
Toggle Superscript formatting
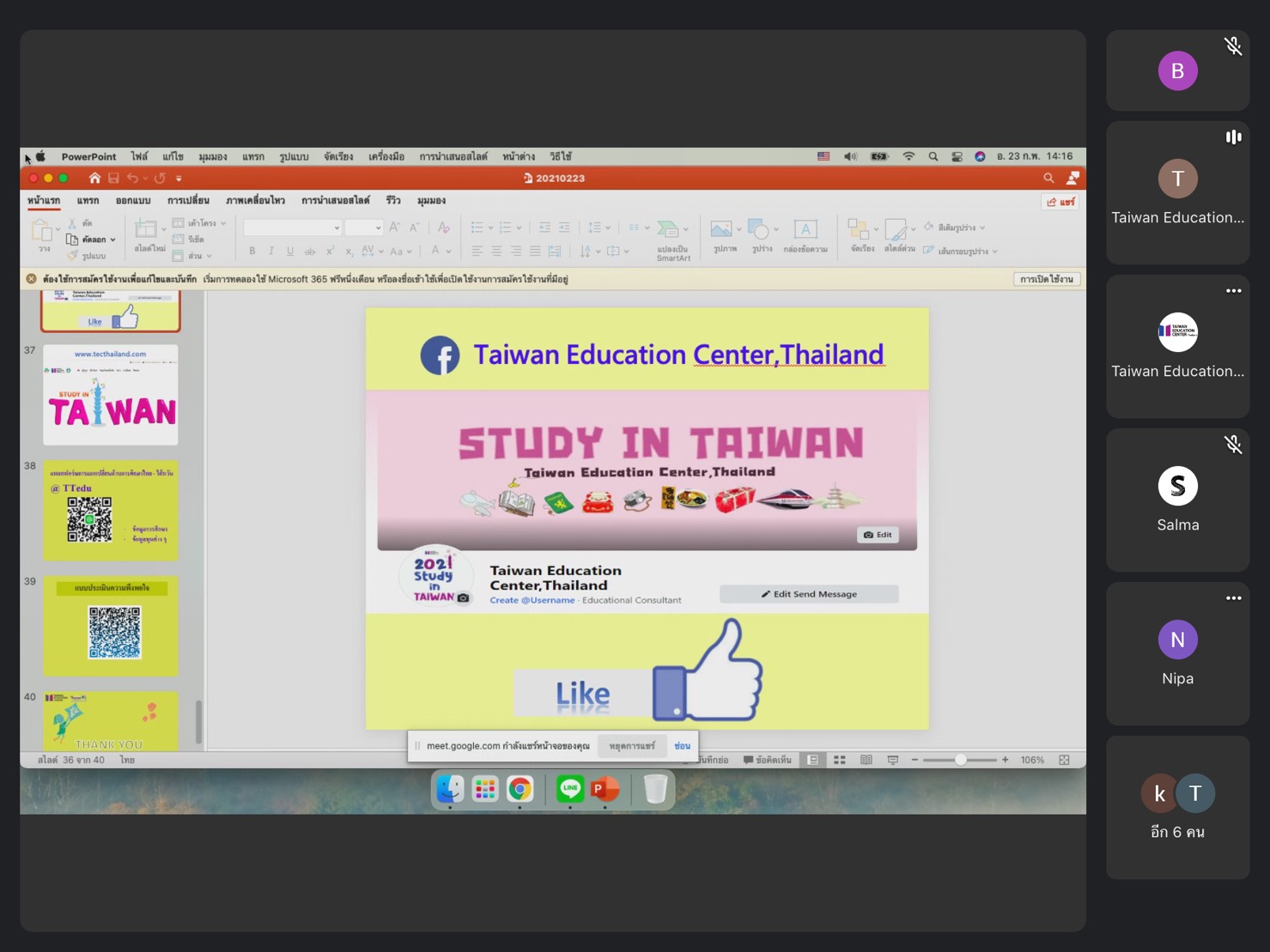tap(330, 252)
